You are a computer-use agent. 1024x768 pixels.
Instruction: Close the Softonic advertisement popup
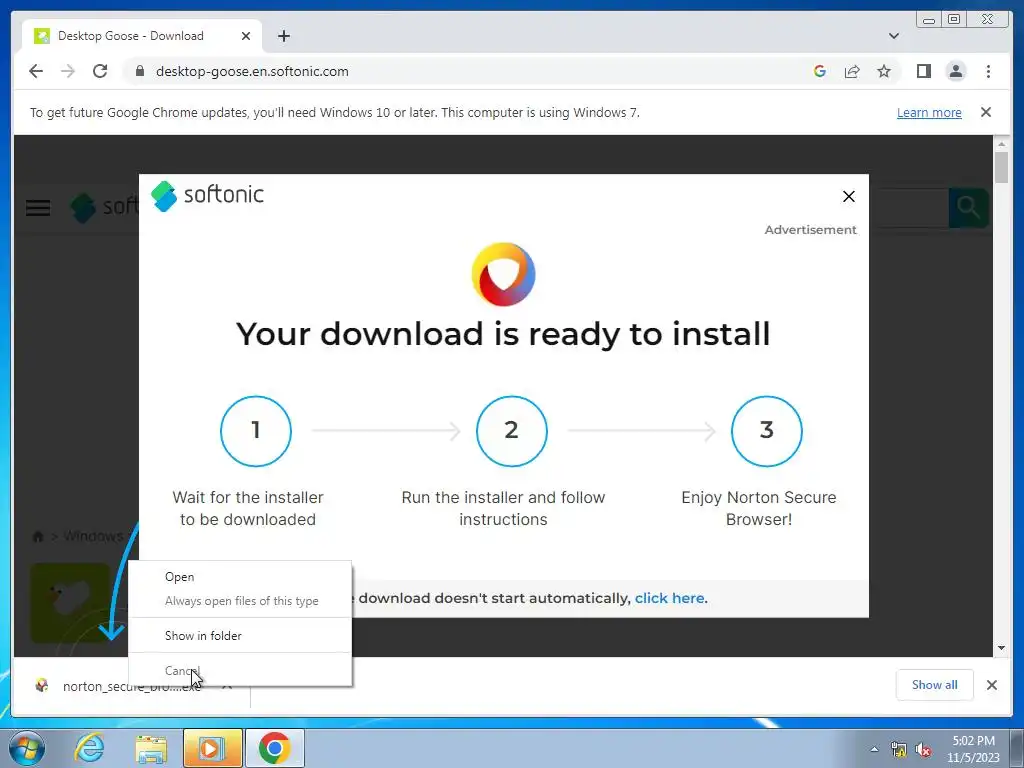coord(848,197)
